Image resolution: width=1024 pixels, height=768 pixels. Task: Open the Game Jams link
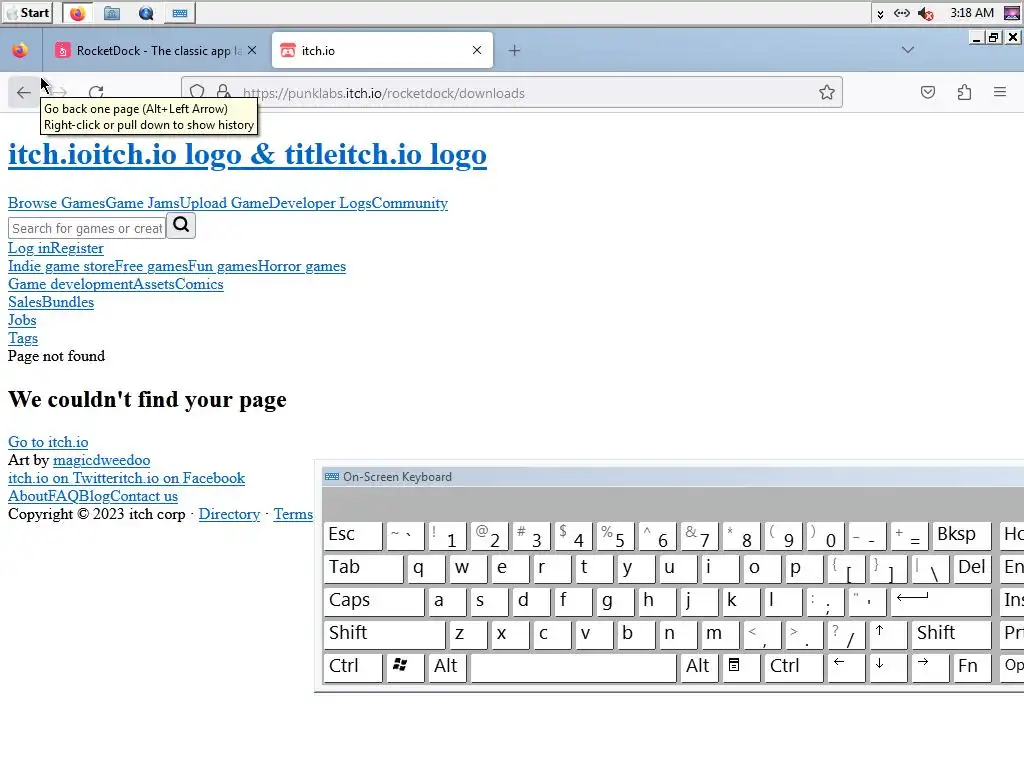pyautogui.click(x=142, y=203)
